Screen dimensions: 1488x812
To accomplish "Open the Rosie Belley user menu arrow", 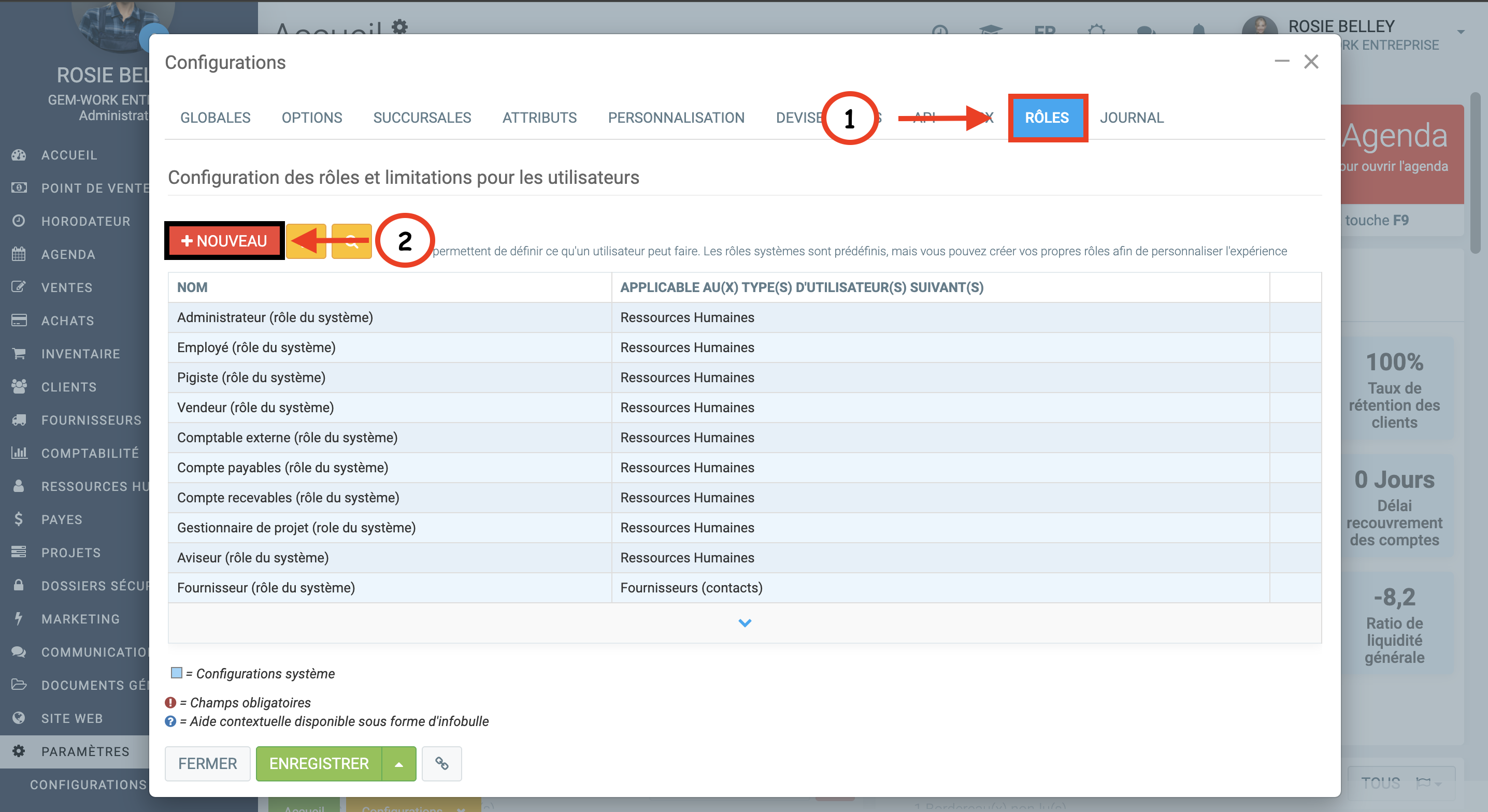I will (x=1460, y=32).
